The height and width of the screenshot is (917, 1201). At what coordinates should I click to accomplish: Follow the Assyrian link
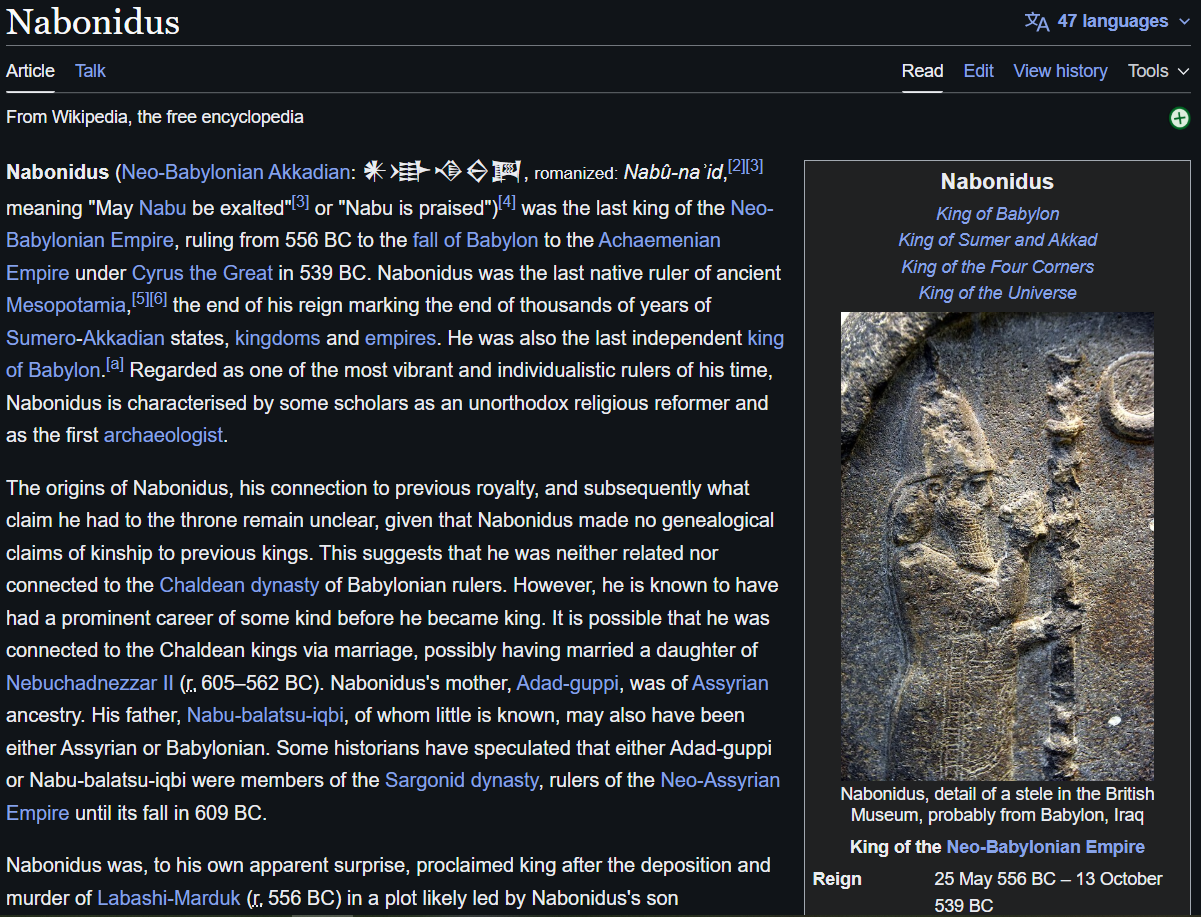click(730, 683)
